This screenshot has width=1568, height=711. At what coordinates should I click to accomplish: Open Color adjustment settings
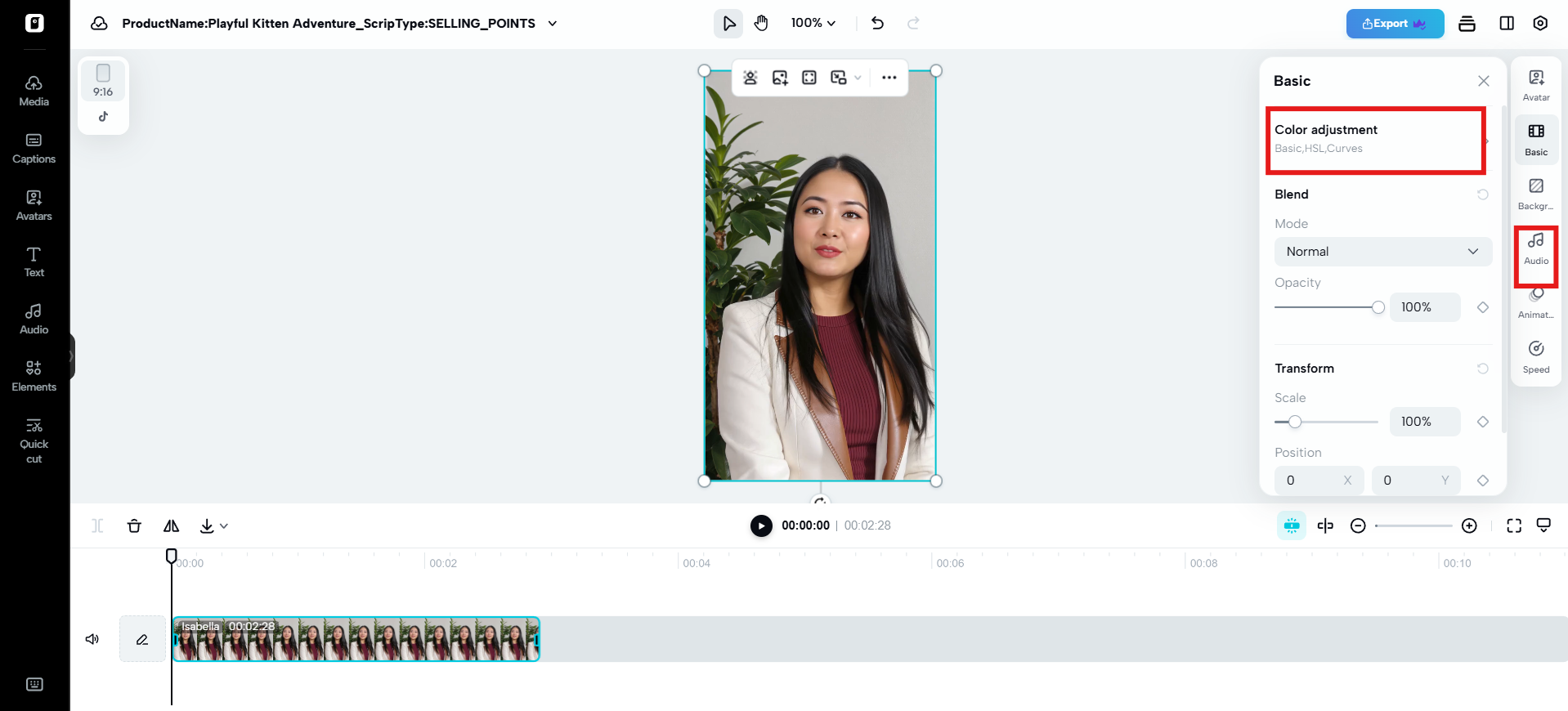(1375, 139)
